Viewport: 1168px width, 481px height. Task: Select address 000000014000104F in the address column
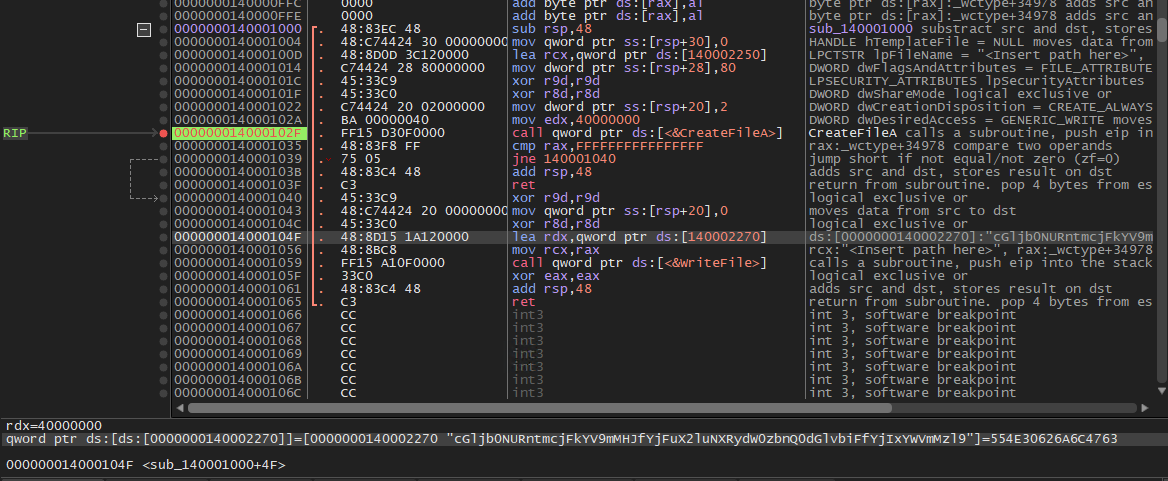(238, 237)
